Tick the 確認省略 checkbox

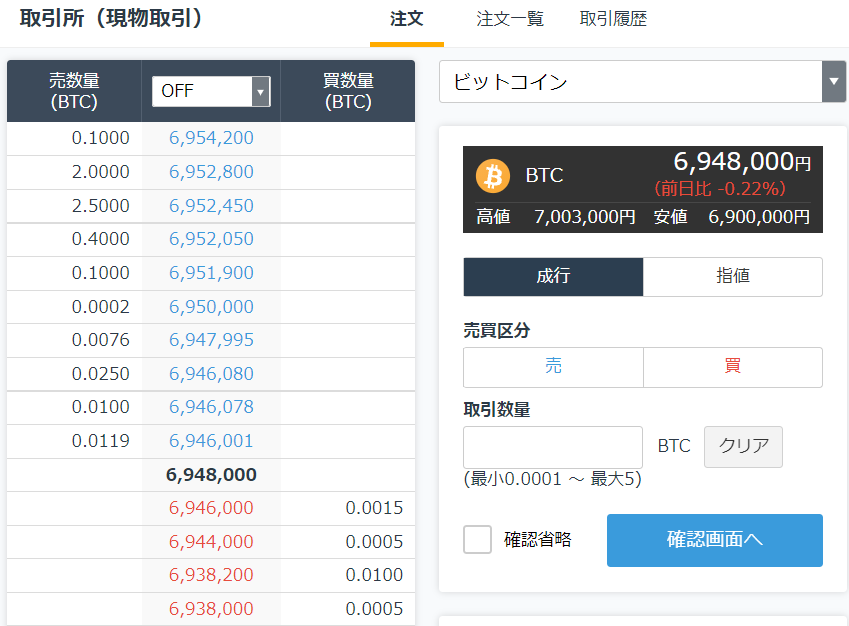click(x=477, y=539)
